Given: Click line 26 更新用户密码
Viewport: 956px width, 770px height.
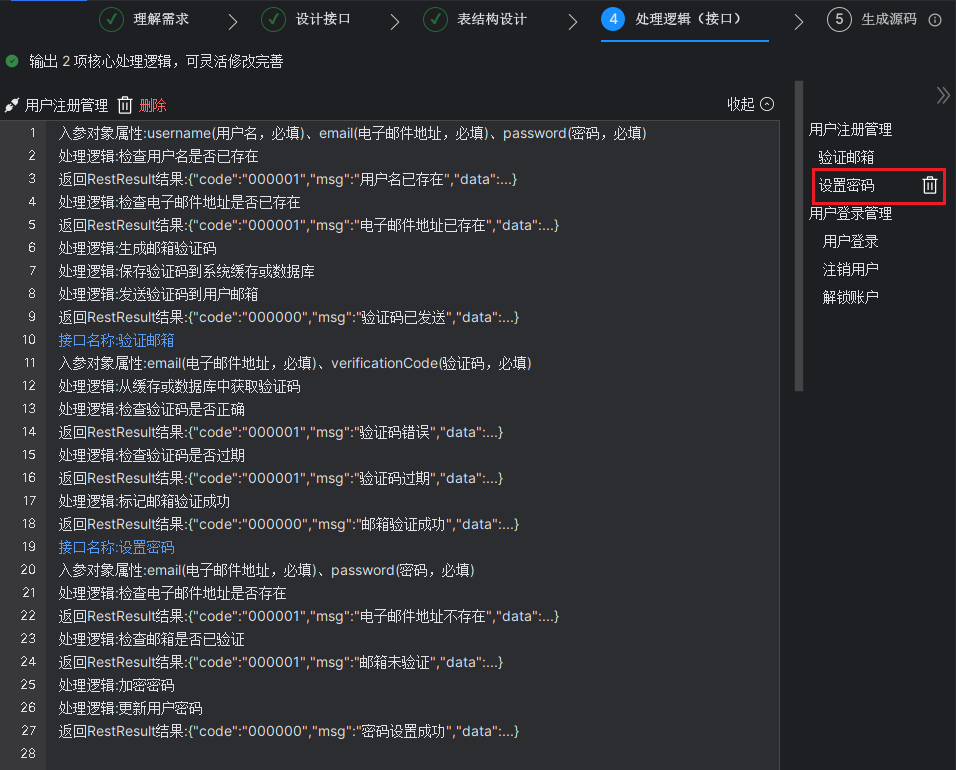Looking at the screenshot, I should tap(130, 708).
